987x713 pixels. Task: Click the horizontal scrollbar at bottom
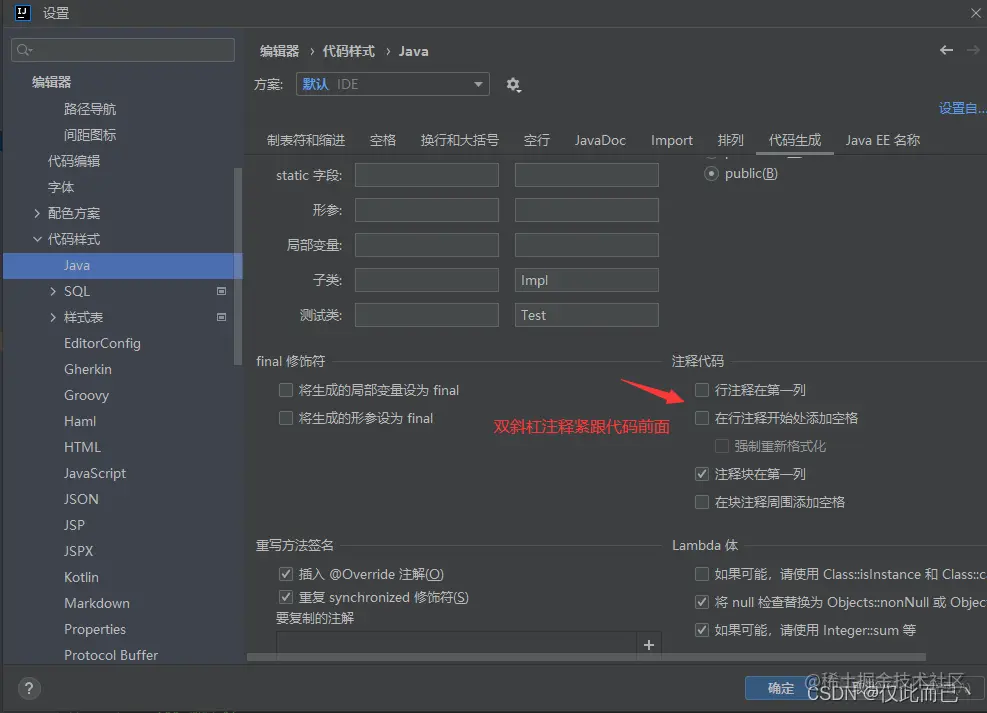coord(586,656)
